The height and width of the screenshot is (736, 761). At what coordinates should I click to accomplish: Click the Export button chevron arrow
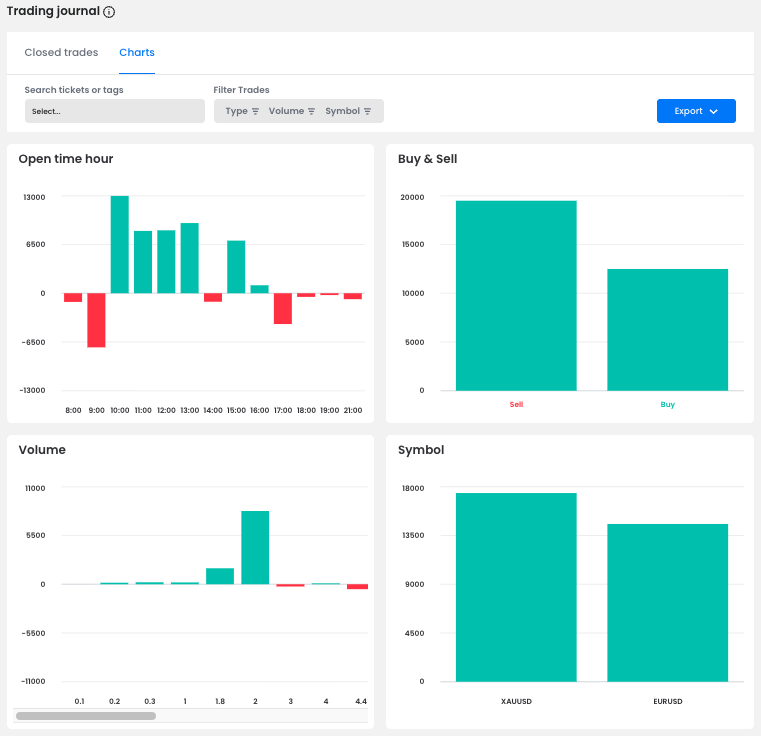[x=713, y=112]
